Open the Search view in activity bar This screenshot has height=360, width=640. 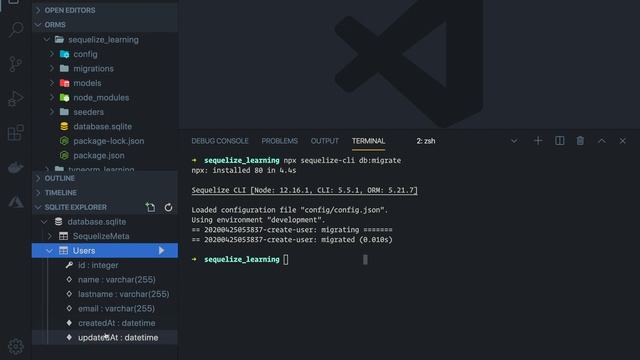click(x=16, y=29)
